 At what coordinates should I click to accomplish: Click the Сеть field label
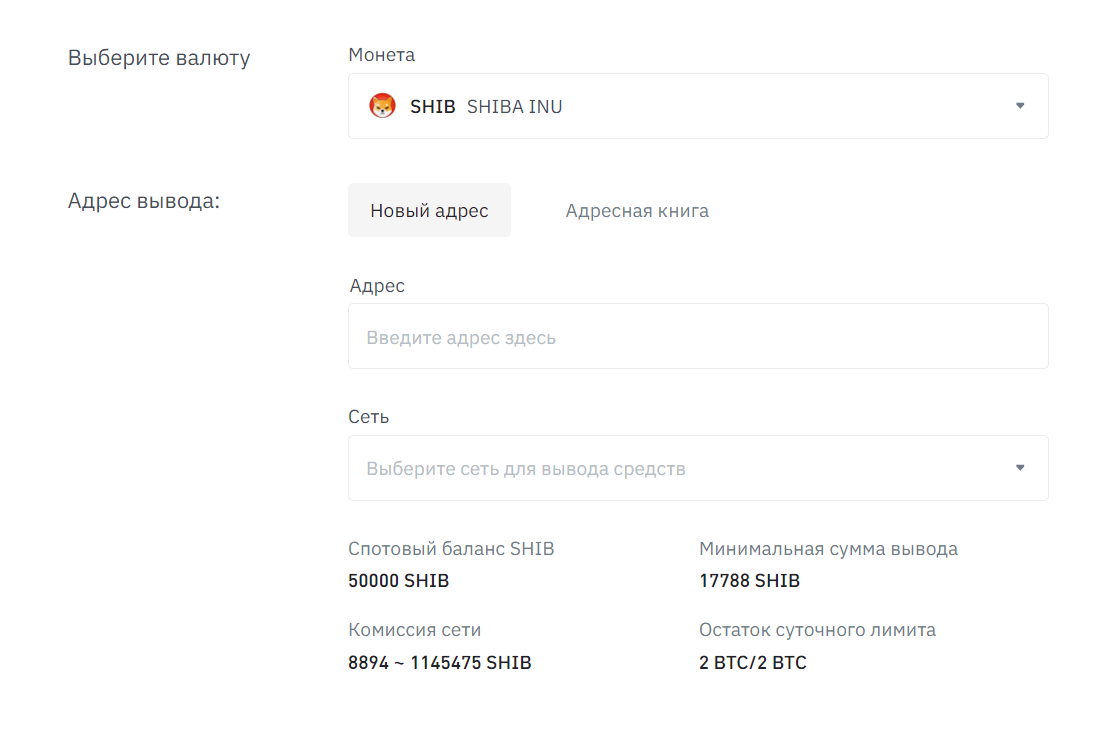click(x=369, y=417)
